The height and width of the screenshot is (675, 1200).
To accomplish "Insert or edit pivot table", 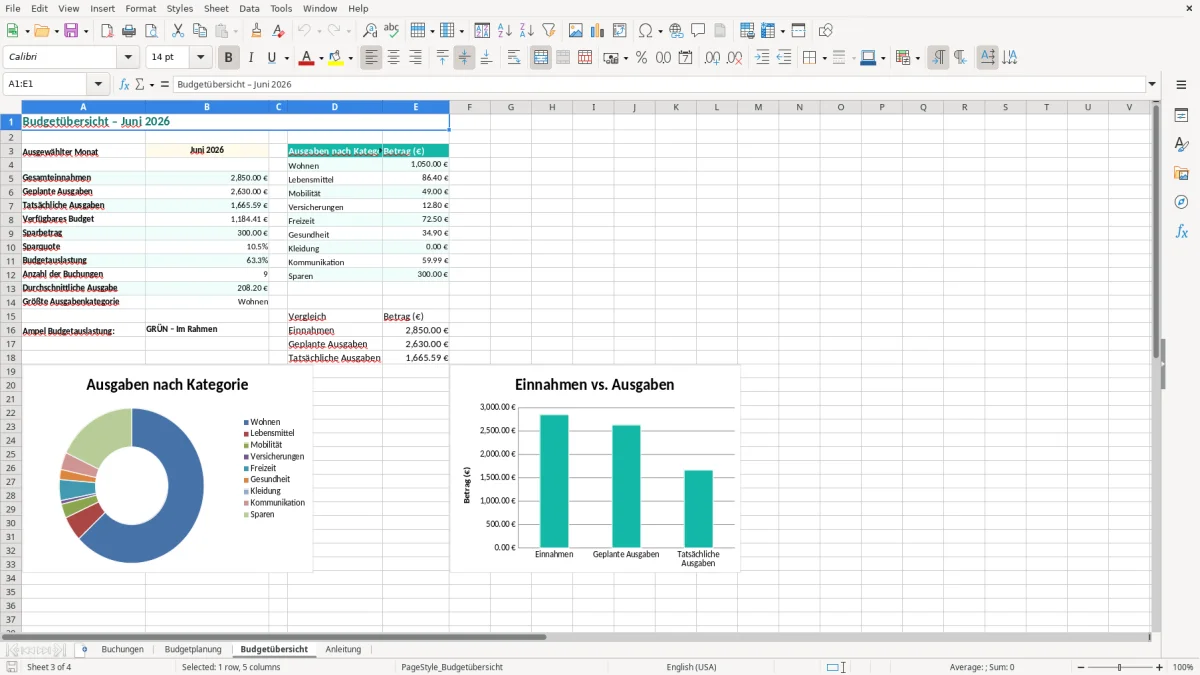I will pos(620,31).
